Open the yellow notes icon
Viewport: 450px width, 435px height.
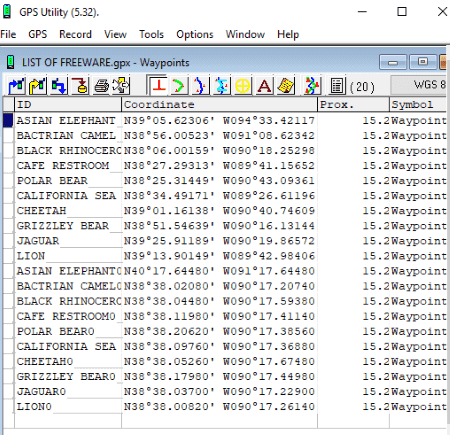[x=286, y=86]
